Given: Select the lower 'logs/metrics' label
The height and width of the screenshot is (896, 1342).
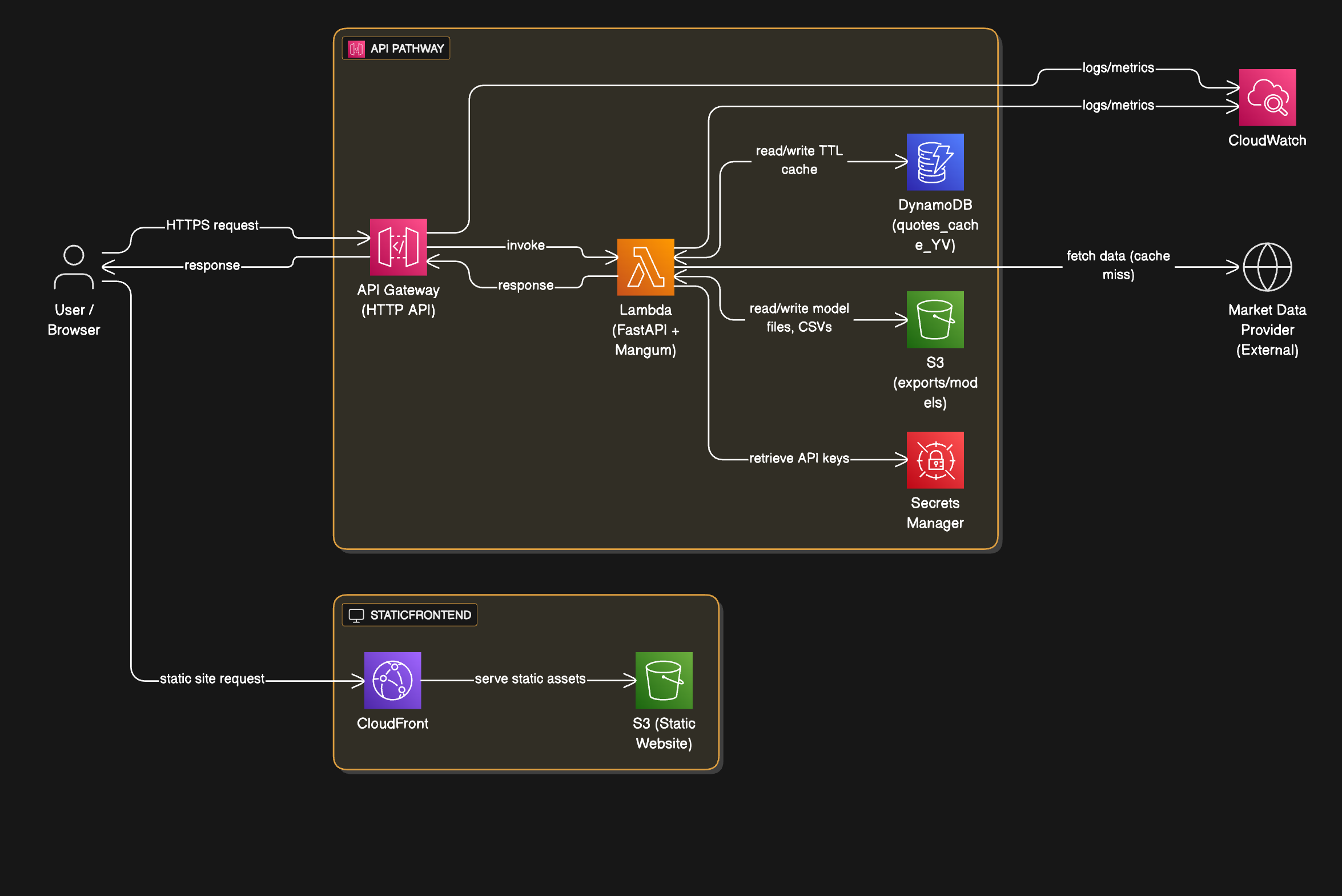Looking at the screenshot, I should pos(1118,105).
